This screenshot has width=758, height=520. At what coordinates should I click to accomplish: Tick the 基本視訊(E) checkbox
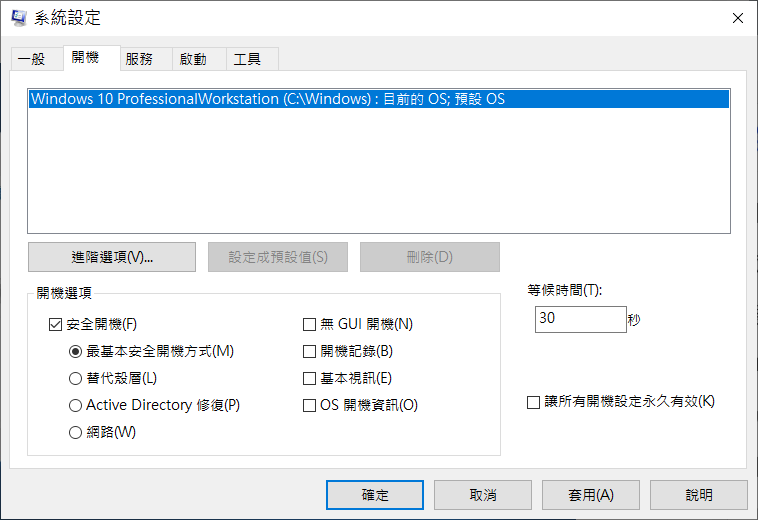click(x=309, y=378)
